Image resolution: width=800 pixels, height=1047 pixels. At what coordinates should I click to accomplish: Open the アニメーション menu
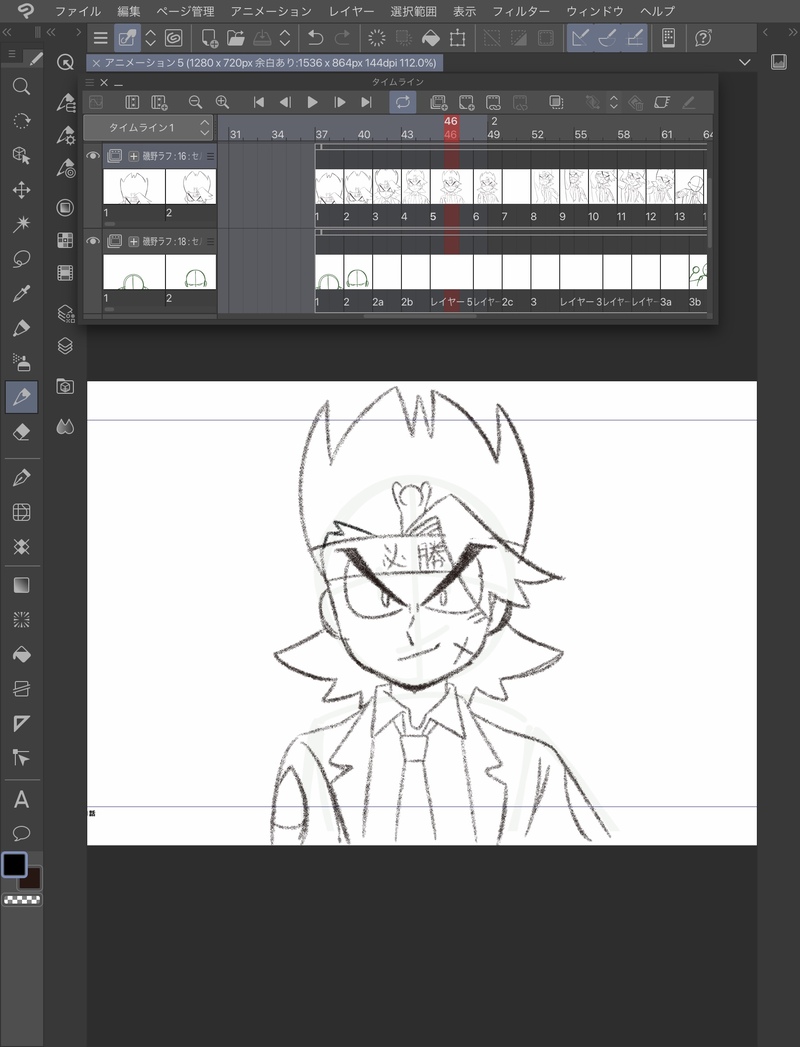(x=271, y=11)
